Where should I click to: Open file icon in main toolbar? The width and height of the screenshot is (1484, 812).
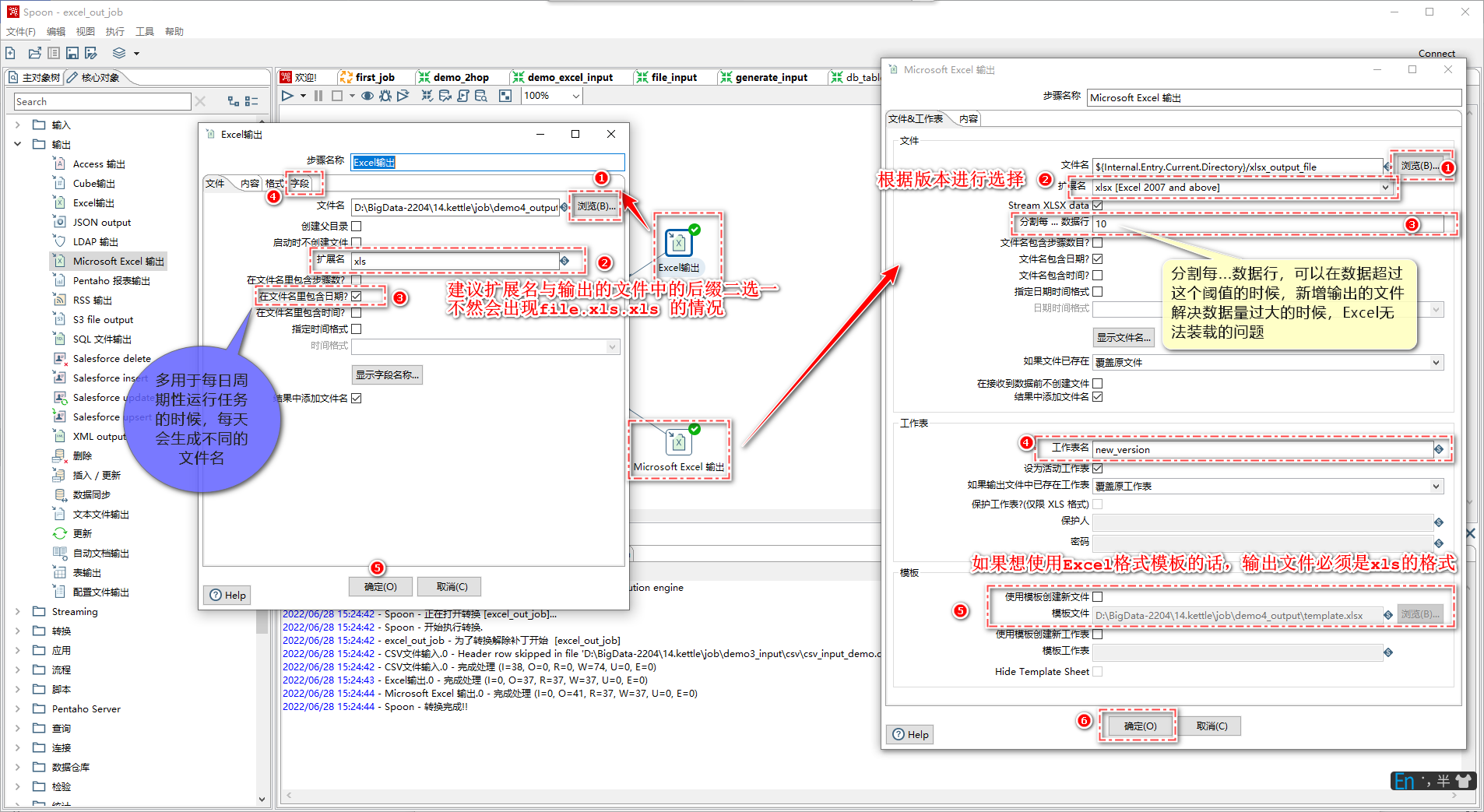tap(34, 53)
